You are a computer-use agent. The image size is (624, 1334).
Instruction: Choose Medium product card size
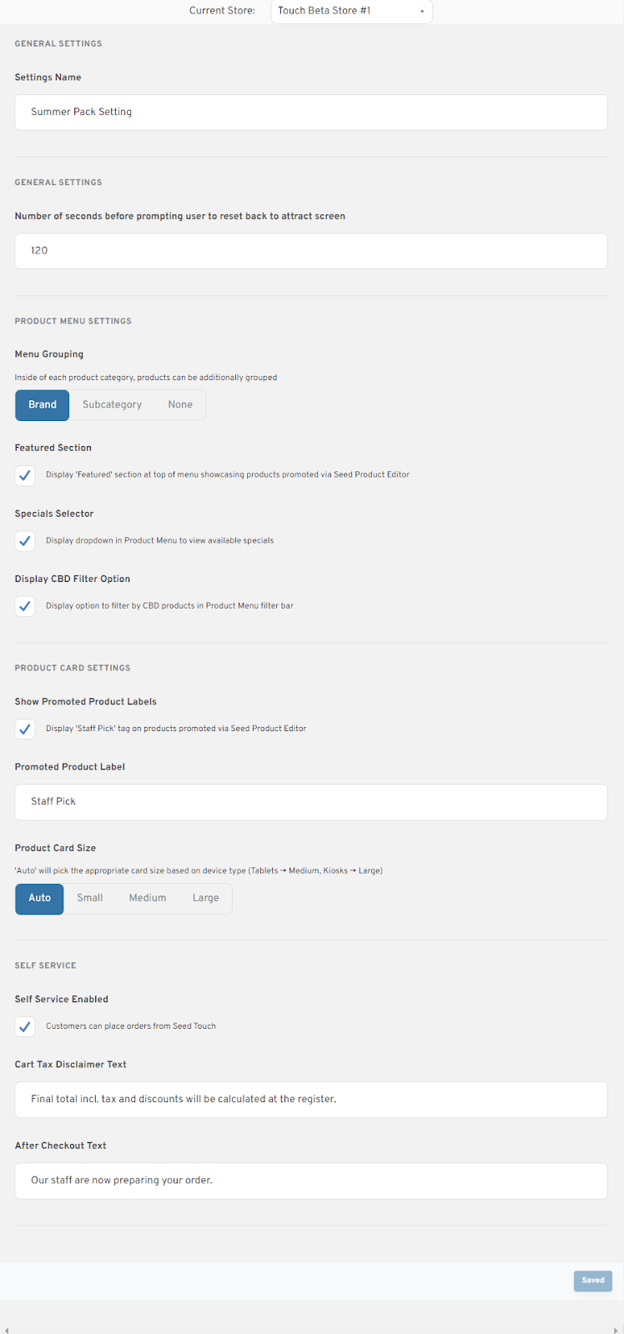pyautogui.click(x=147, y=898)
